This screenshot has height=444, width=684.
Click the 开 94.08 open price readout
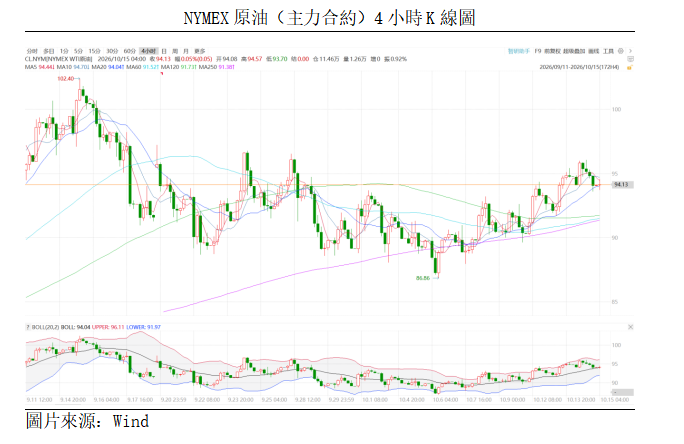point(226,59)
